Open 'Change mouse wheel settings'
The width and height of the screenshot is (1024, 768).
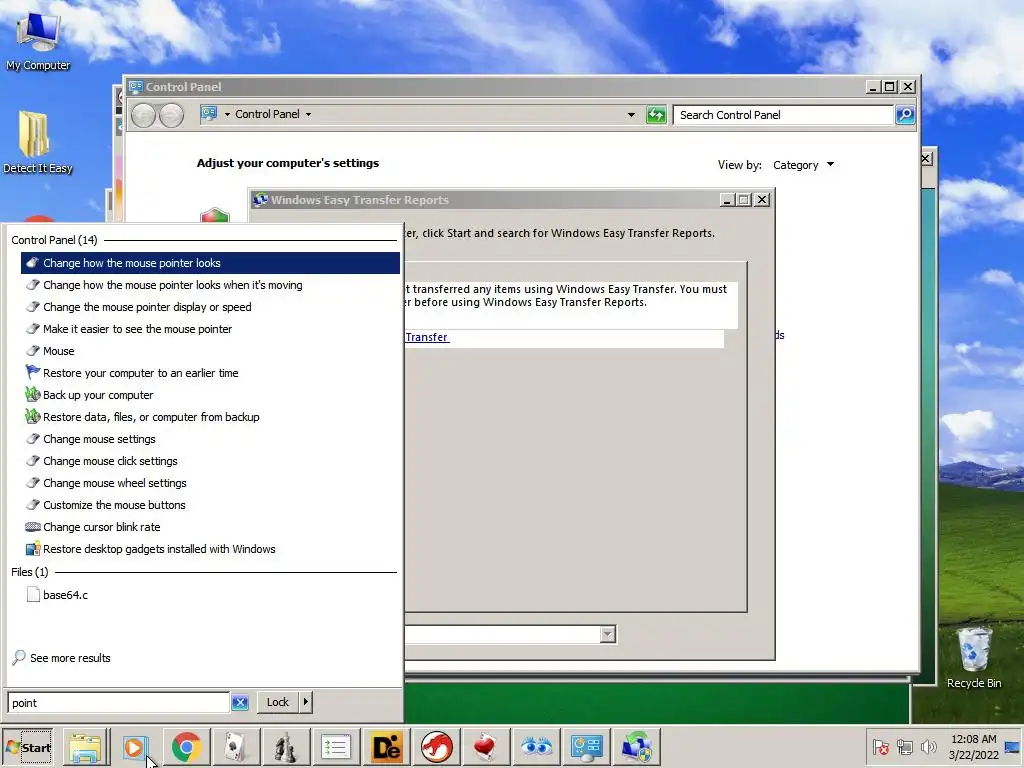[x=210, y=483]
